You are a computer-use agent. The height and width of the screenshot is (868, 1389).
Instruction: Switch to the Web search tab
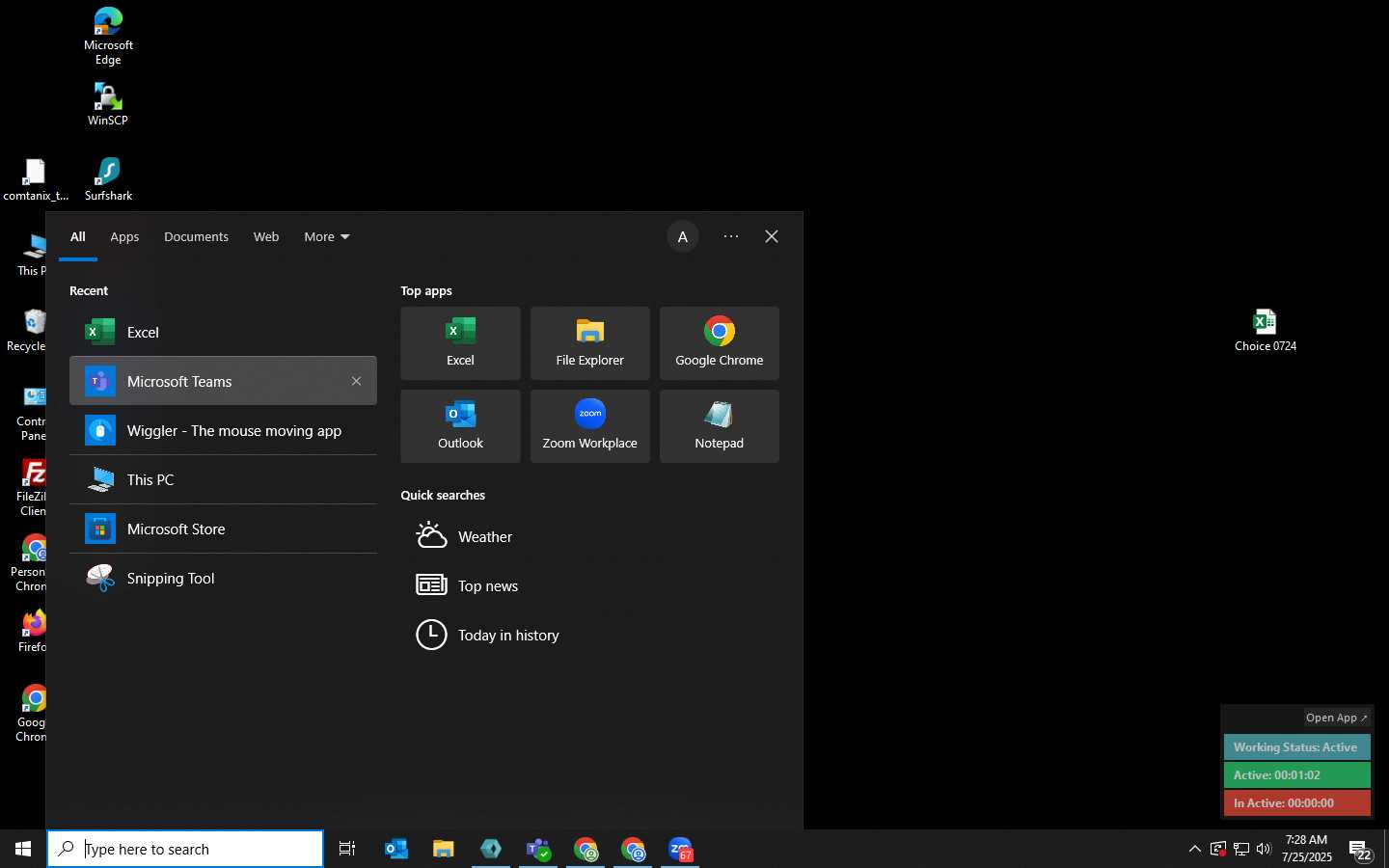266,237
